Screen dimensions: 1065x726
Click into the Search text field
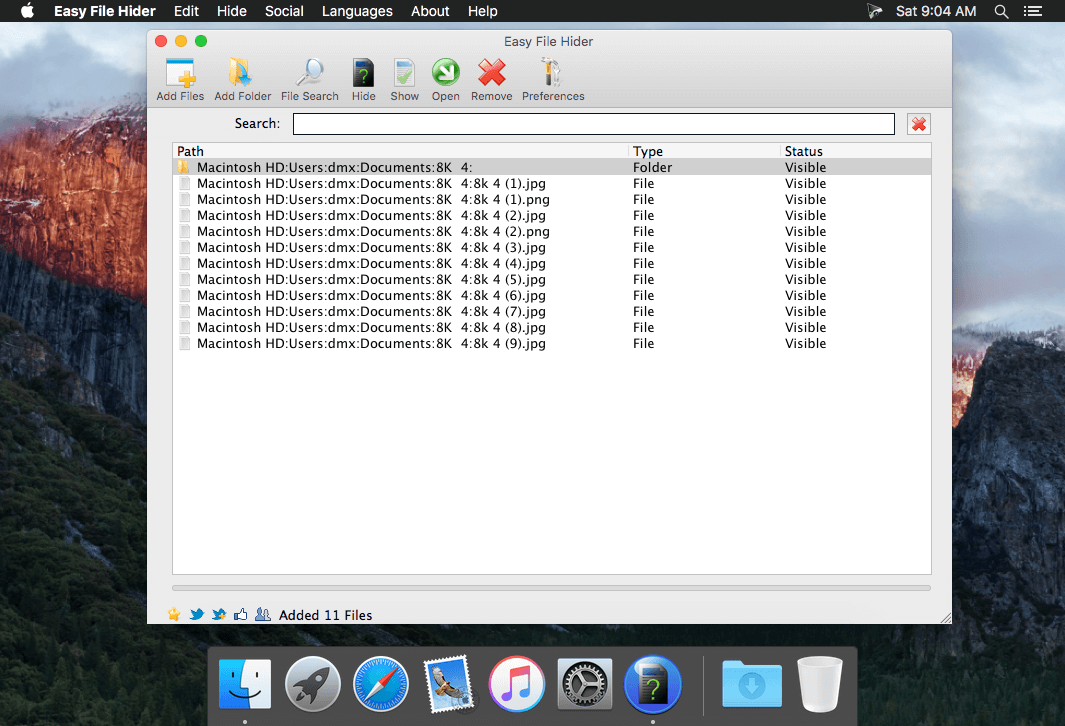coord(594,124)
